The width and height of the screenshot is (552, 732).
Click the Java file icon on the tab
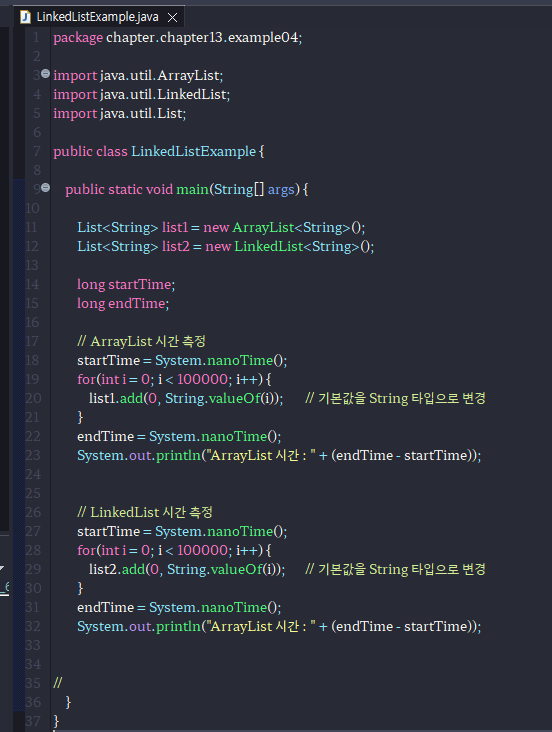[25, 17]
